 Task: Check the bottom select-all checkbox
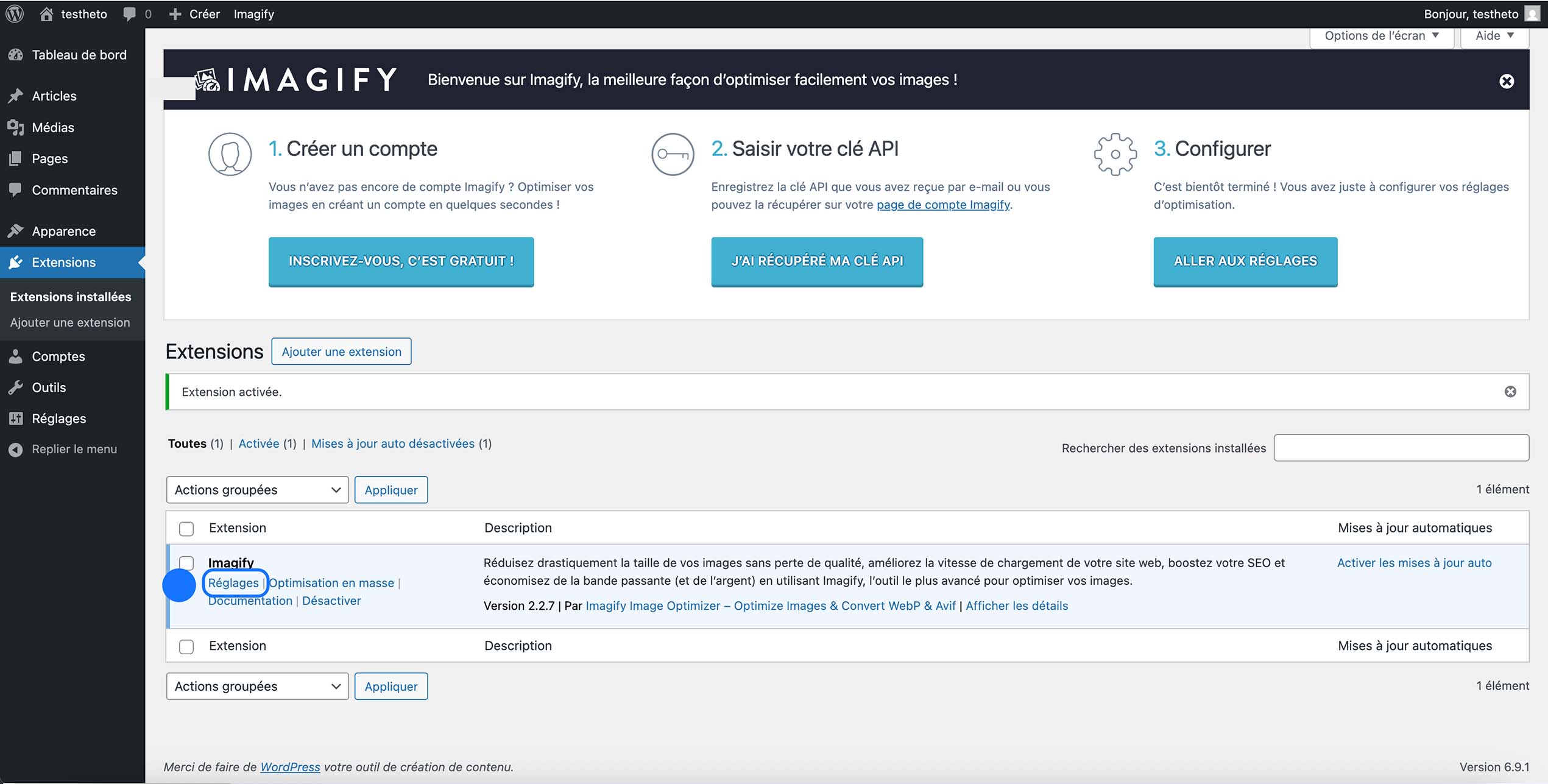[x=186, y=647]
